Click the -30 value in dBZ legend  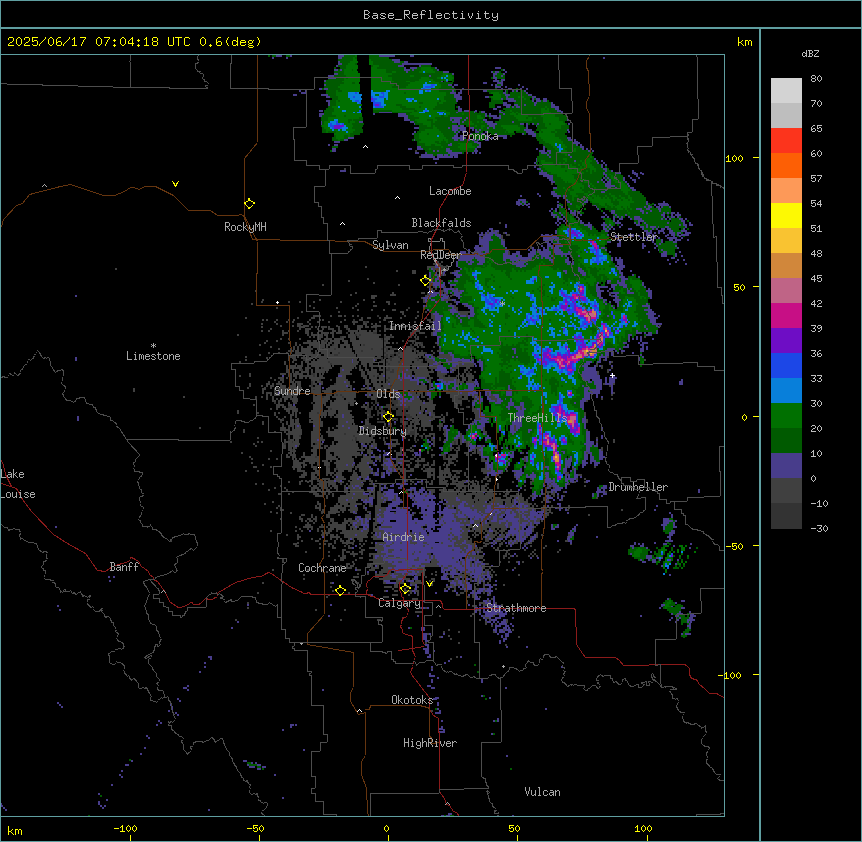click(819, 528)
